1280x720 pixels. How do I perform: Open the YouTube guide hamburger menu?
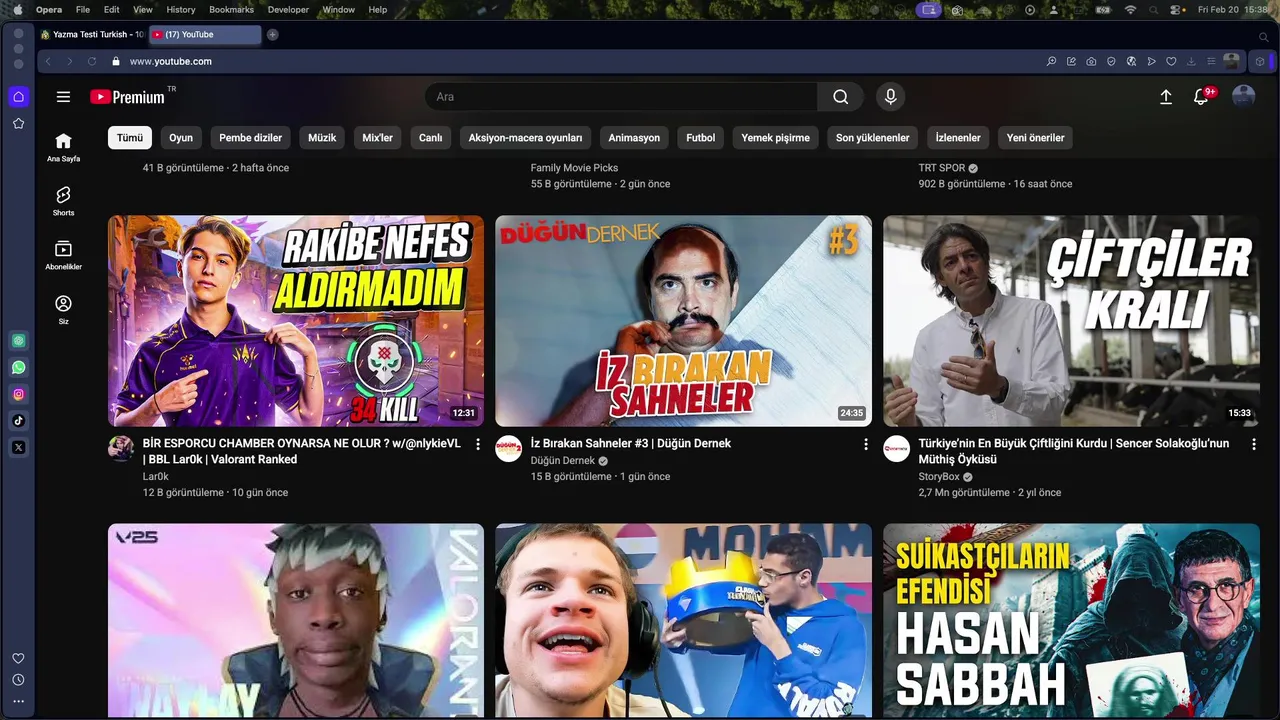[x=63, y=97]
